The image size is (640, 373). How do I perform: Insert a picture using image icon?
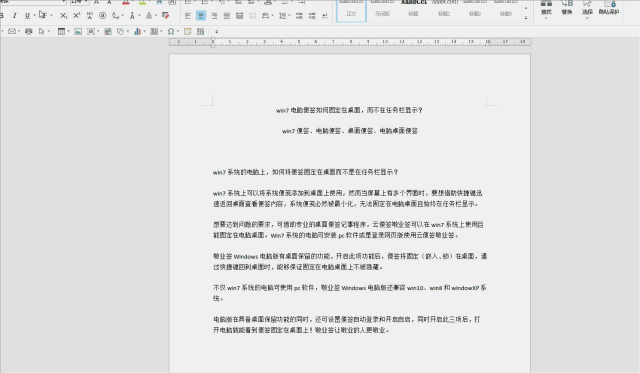(78, 31)
